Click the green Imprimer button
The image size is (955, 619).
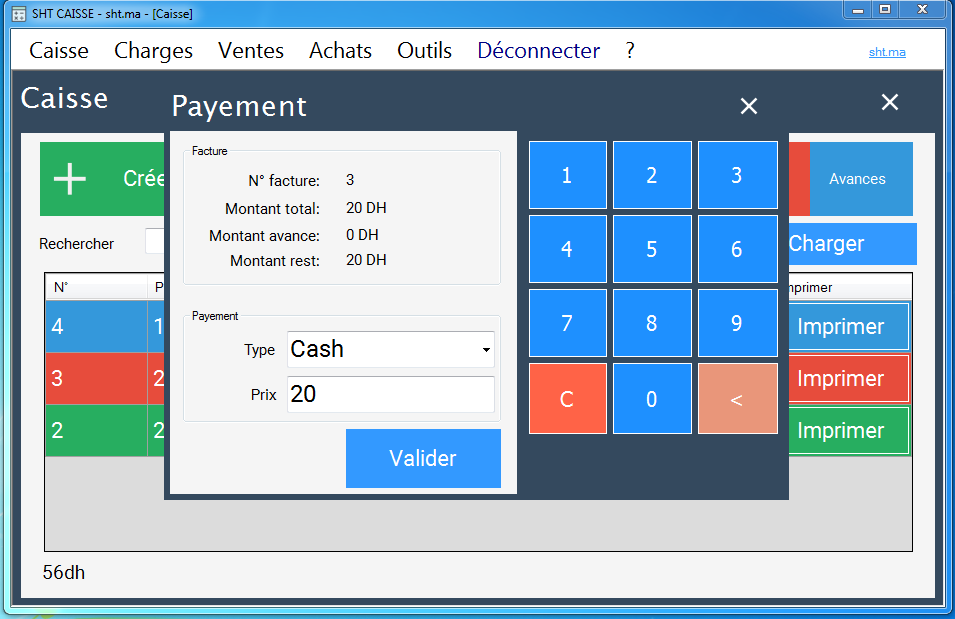pyautogui.click(x=849, y=430)
